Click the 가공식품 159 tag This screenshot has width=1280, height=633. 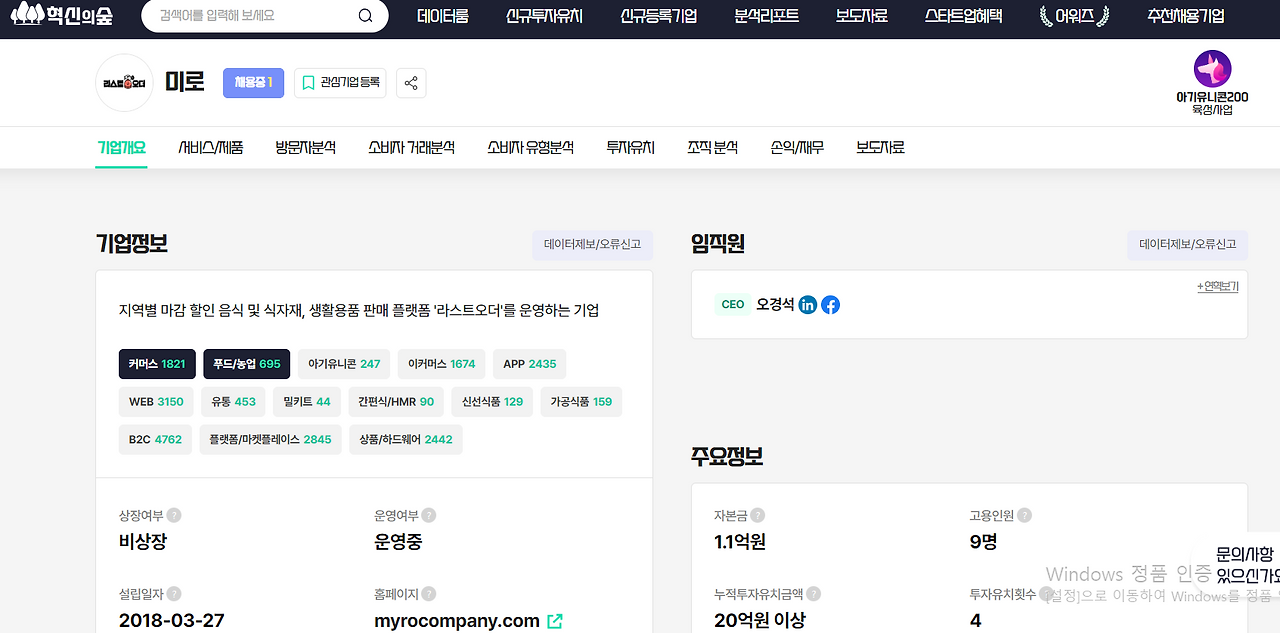[x=581, y=402]
